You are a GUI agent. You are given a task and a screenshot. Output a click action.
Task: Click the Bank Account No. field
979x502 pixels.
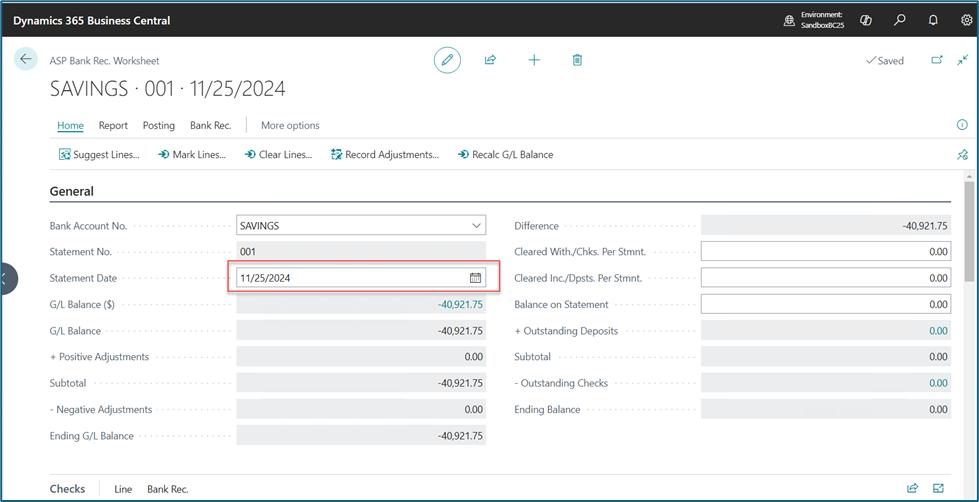[361, 225]
